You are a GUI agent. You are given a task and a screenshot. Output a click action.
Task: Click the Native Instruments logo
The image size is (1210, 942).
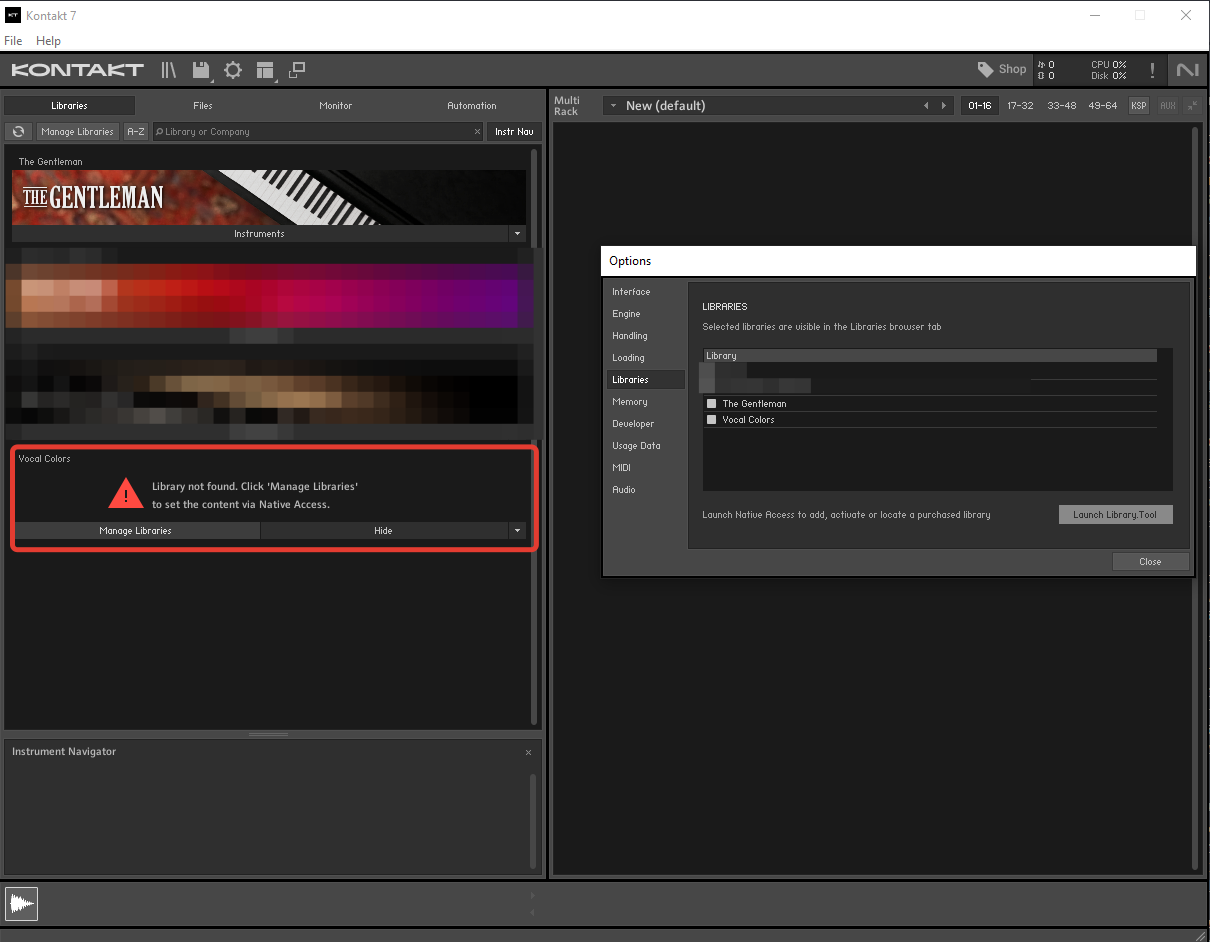click(1188, 70)
